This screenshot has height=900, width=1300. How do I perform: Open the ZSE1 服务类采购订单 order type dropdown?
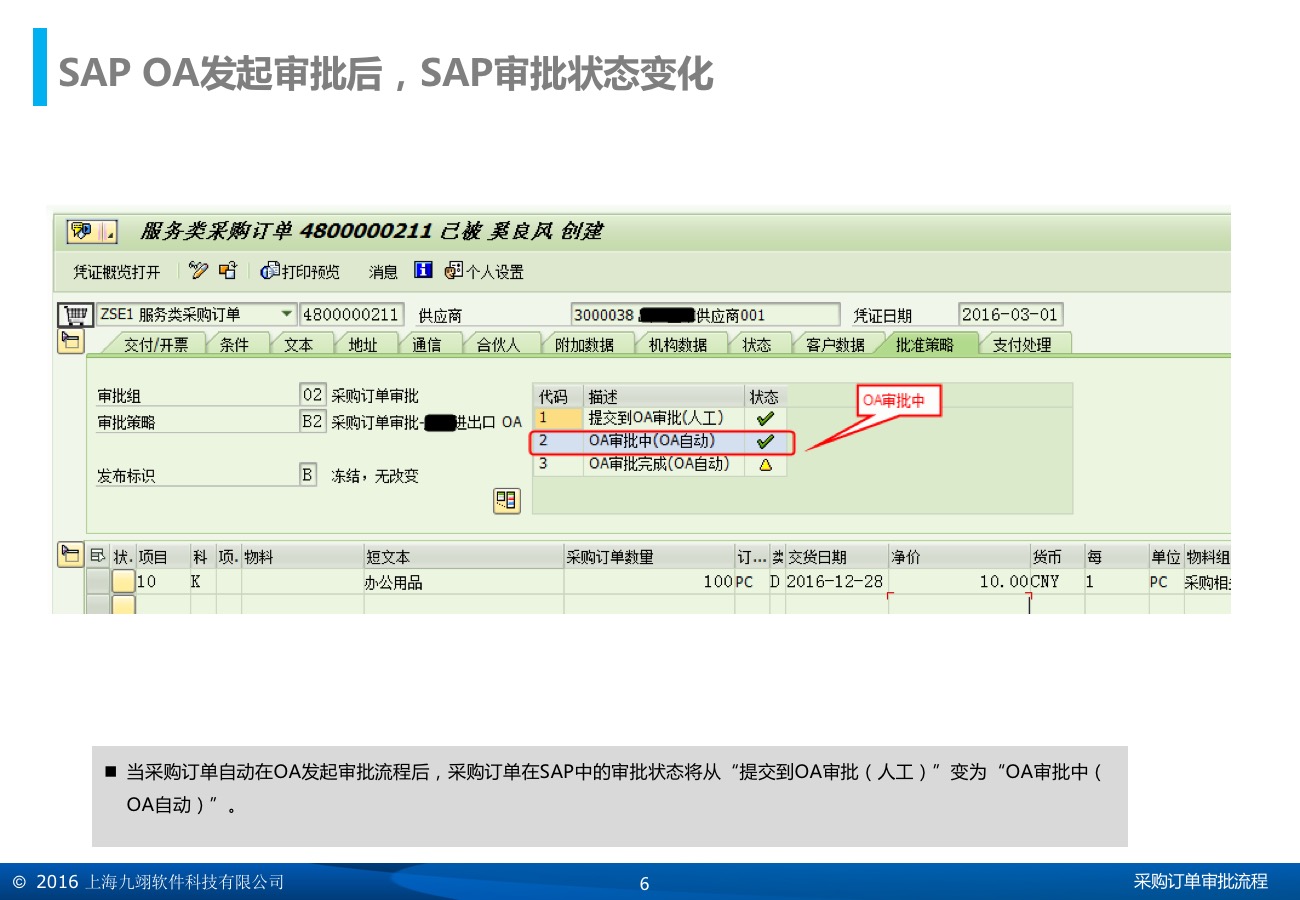(x=287, y=315)
